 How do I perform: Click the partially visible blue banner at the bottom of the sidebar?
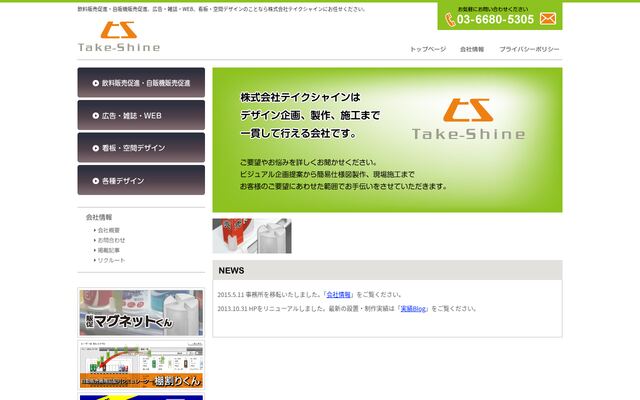[141, 397]
